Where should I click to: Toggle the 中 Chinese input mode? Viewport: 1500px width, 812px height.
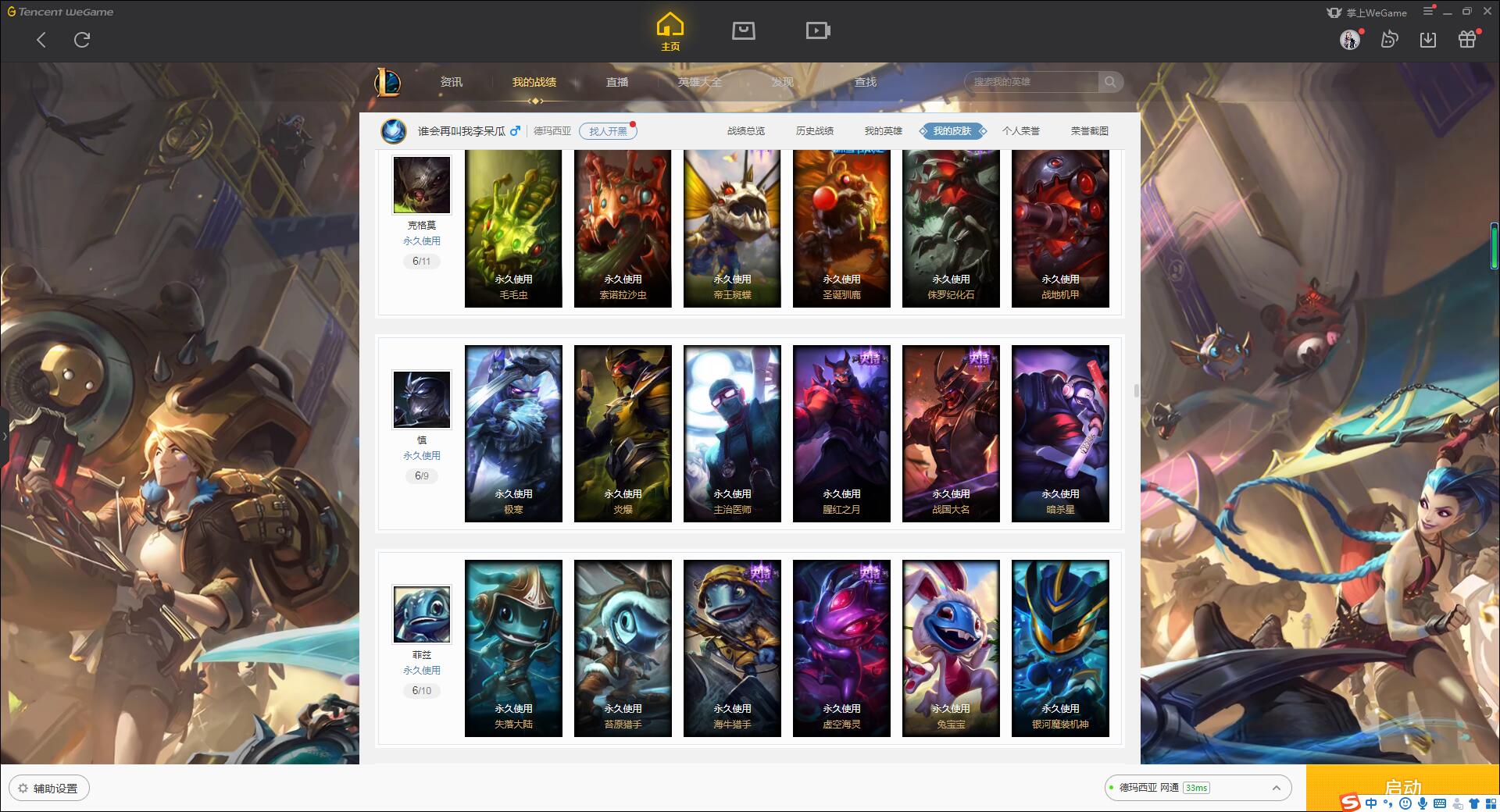tap(1371, 803)
